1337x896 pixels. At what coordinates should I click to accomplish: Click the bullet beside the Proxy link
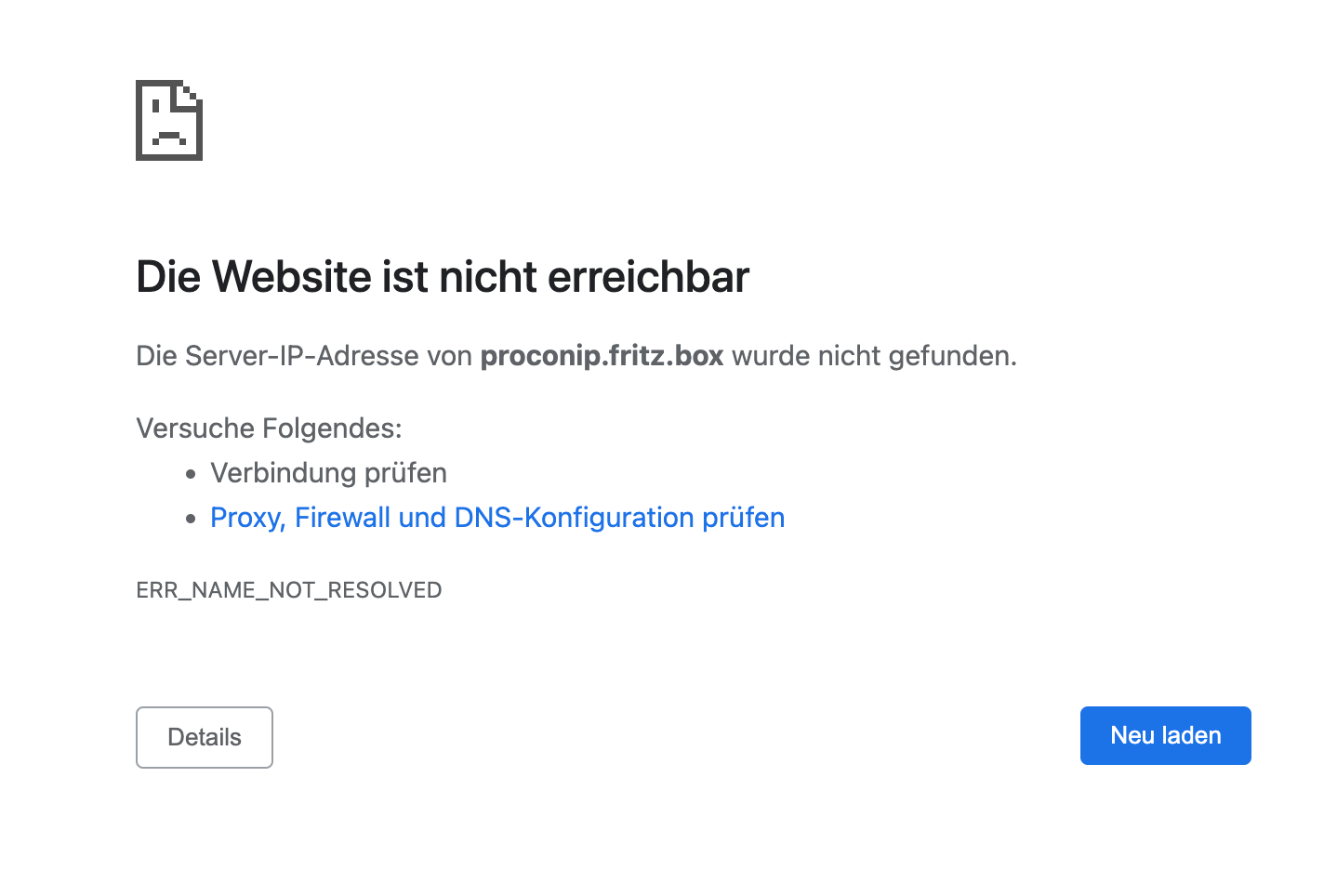click(x=191, y=519)
